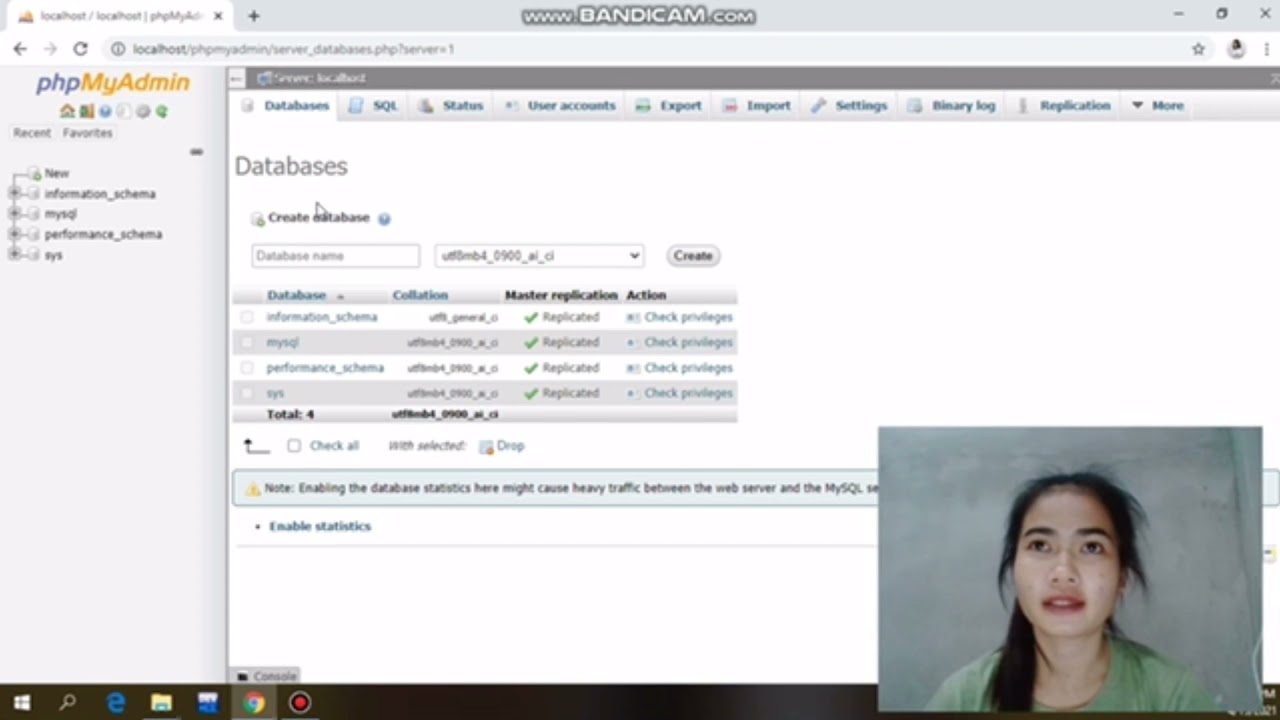The width and height of the screenshot is (1280, 720).
Task: Click the Console bar icon
Action: (x=242, y=677)
